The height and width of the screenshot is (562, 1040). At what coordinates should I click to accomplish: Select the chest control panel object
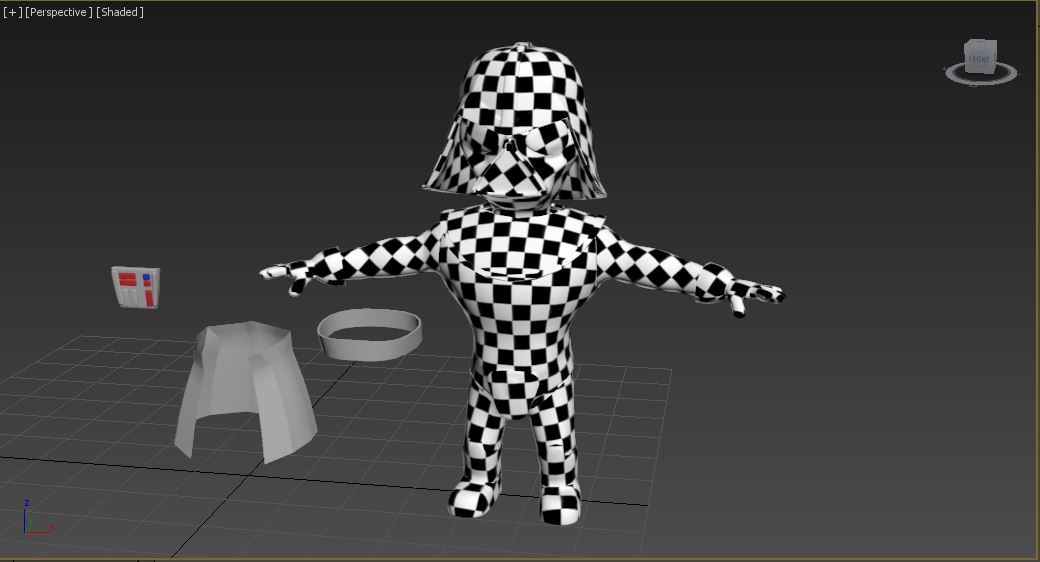click(x=136, y=287)
